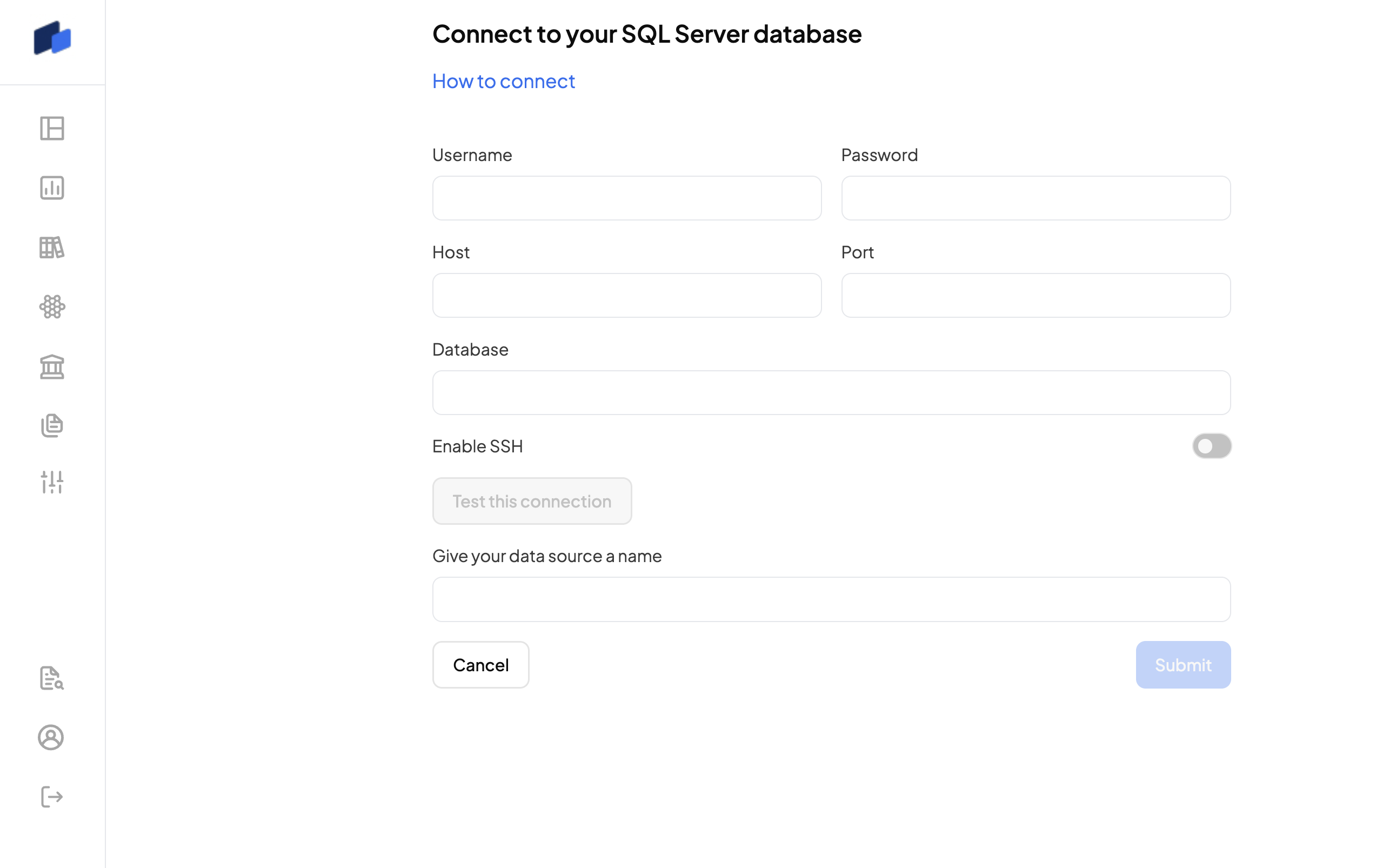Open the layout dashboard sidebar icon

52,128
